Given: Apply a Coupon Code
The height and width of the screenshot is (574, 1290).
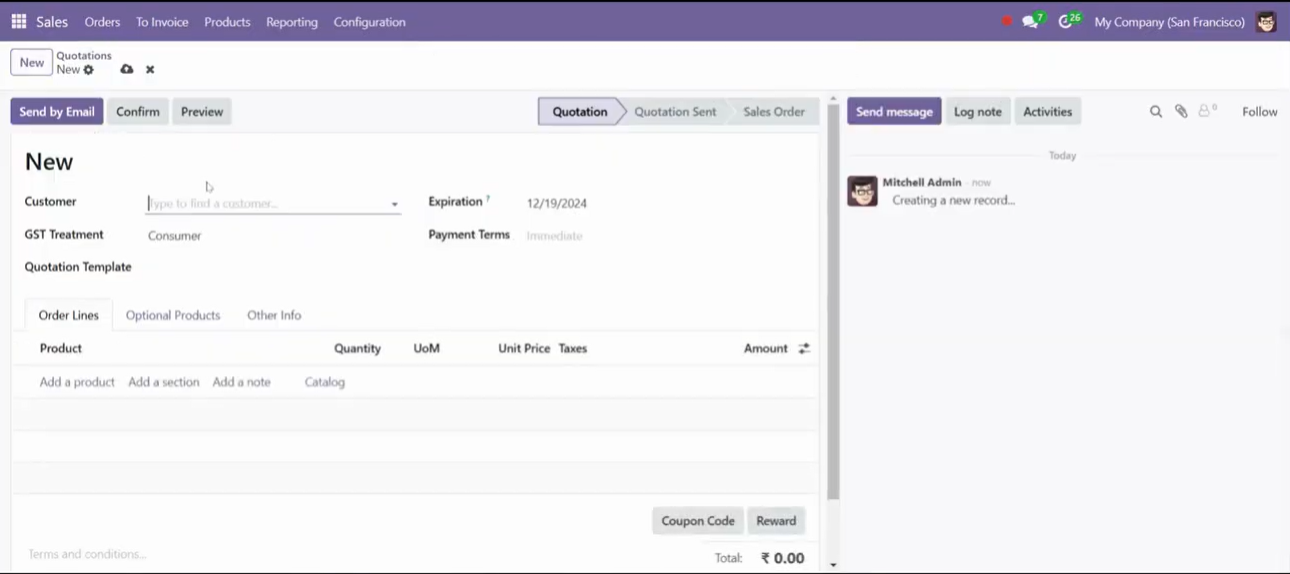Looking at the screenshot, I should click(x=698, y=521).
